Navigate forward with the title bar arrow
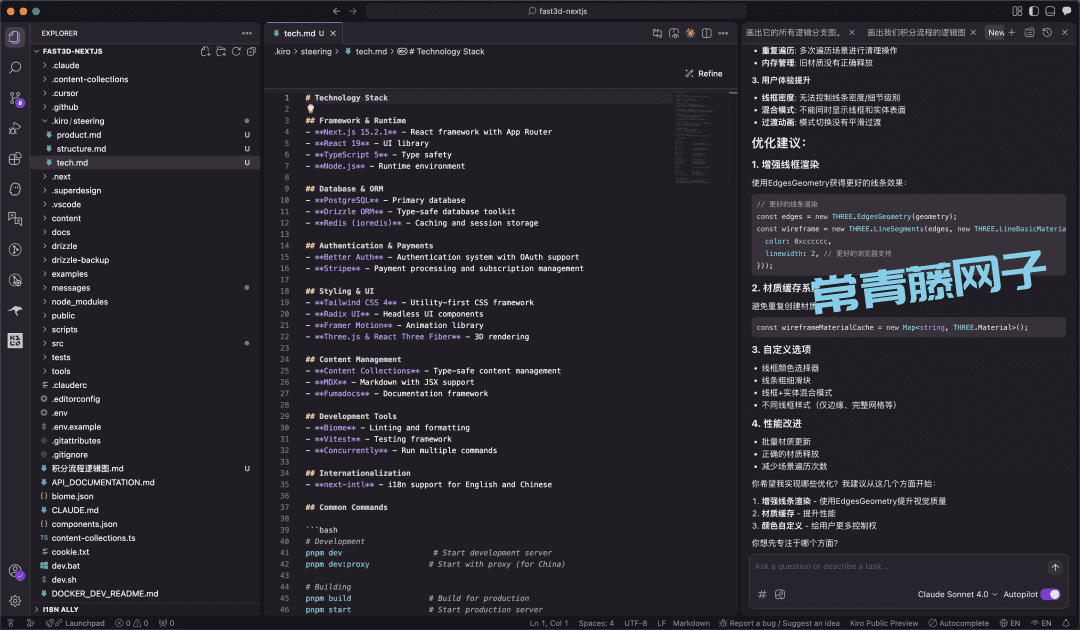 353,11
